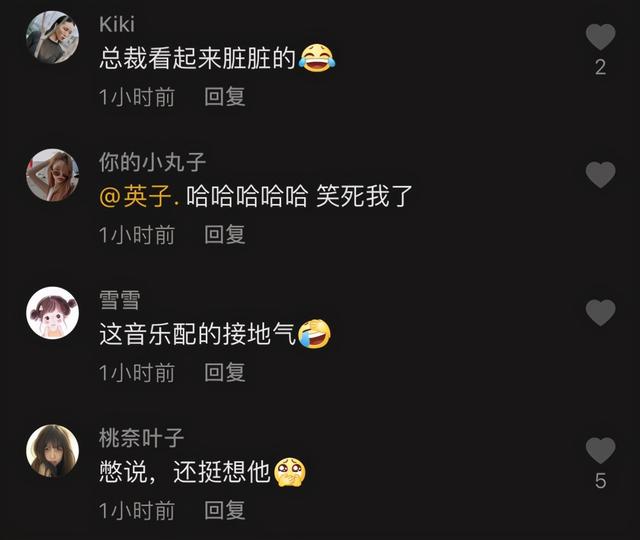Like 雪雪's comment about the music
The height and width of the screenshot is (540, 640).
[600, 313]
